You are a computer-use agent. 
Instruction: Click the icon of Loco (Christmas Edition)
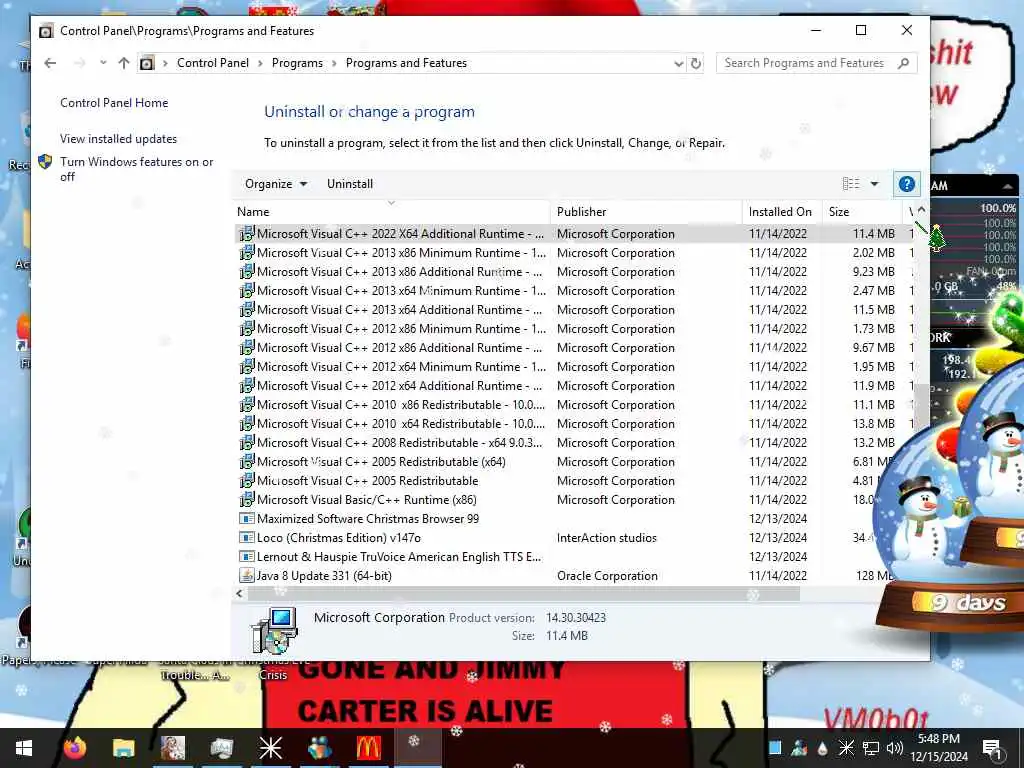246,537
